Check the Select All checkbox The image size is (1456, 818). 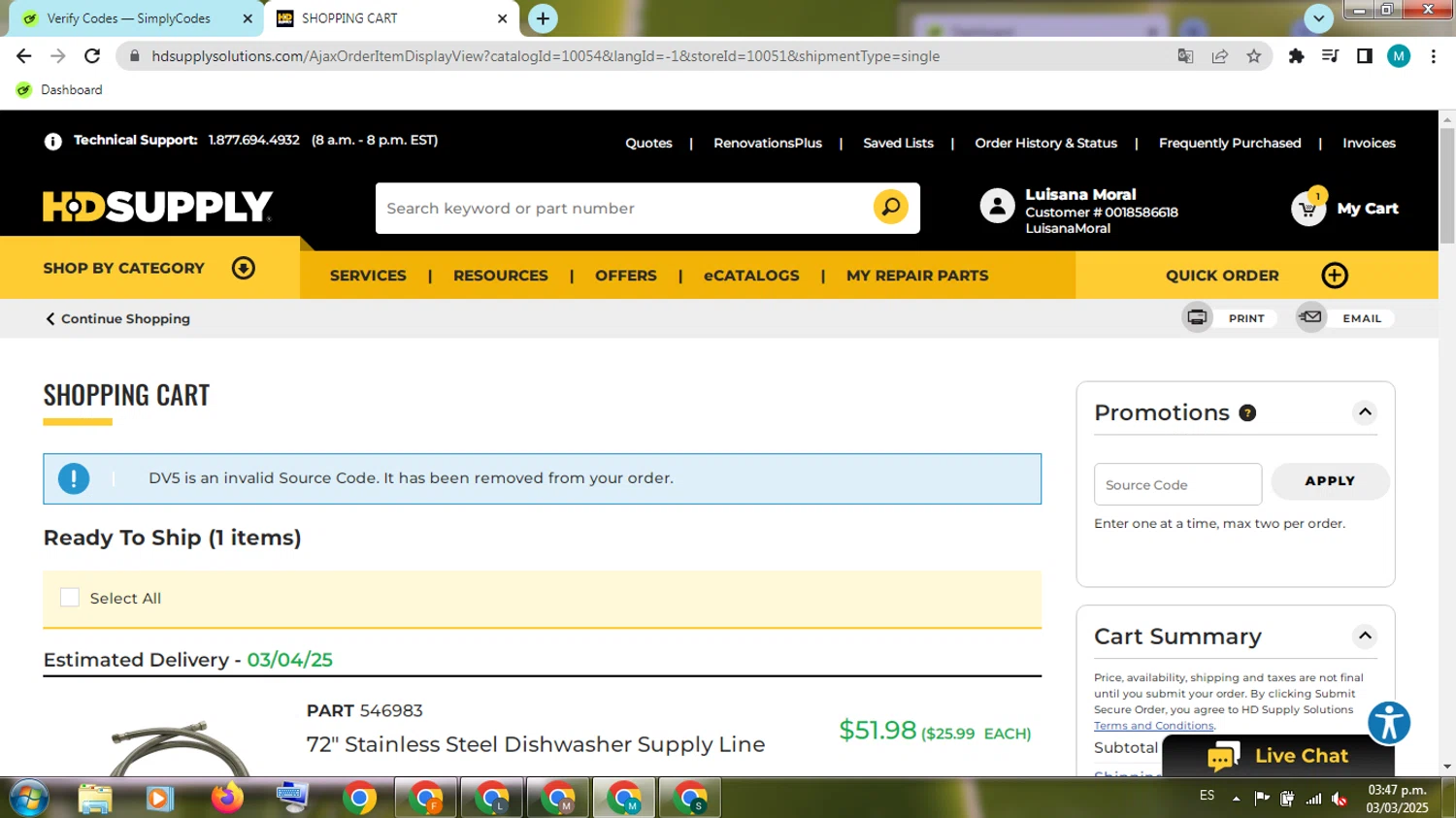[x=70, y=598]
